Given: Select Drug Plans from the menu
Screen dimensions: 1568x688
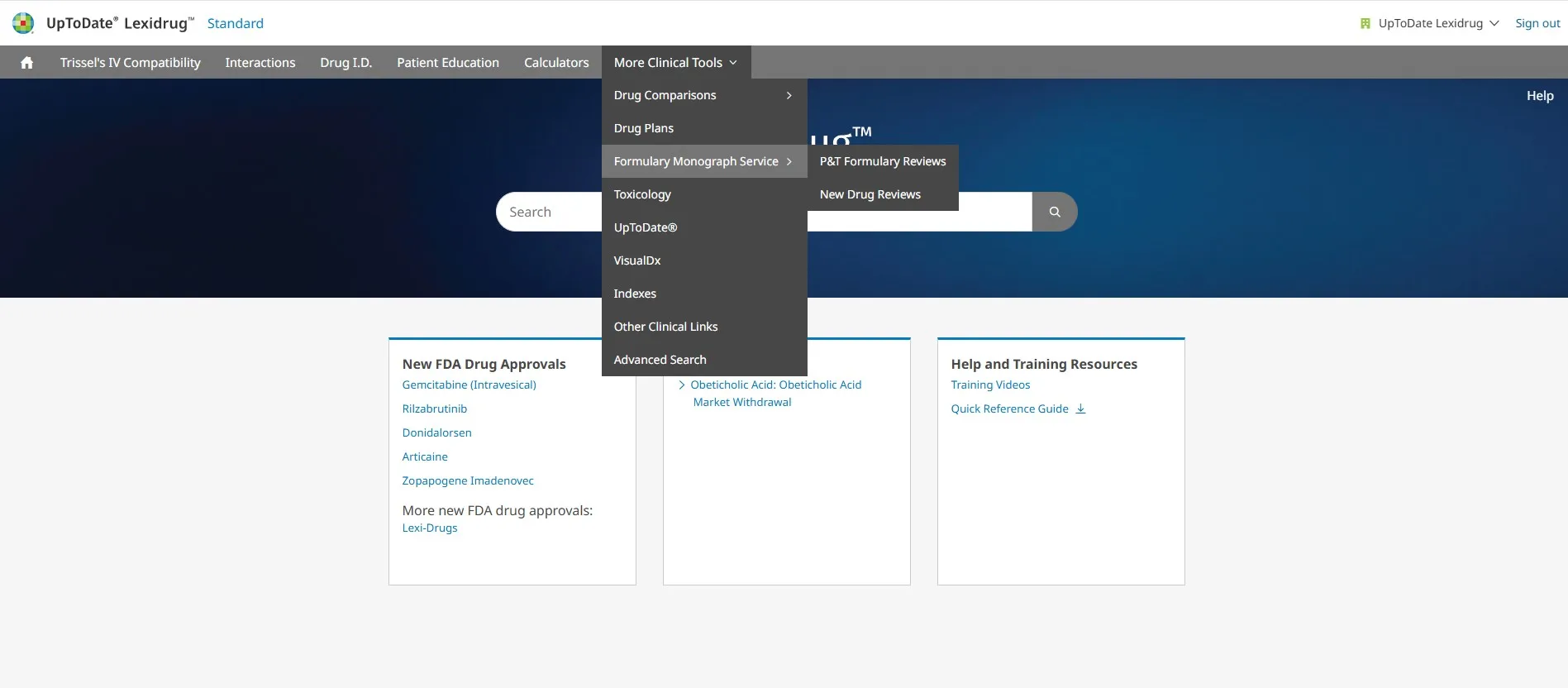Looking at the screenshot, I should (x=704, y=128).
